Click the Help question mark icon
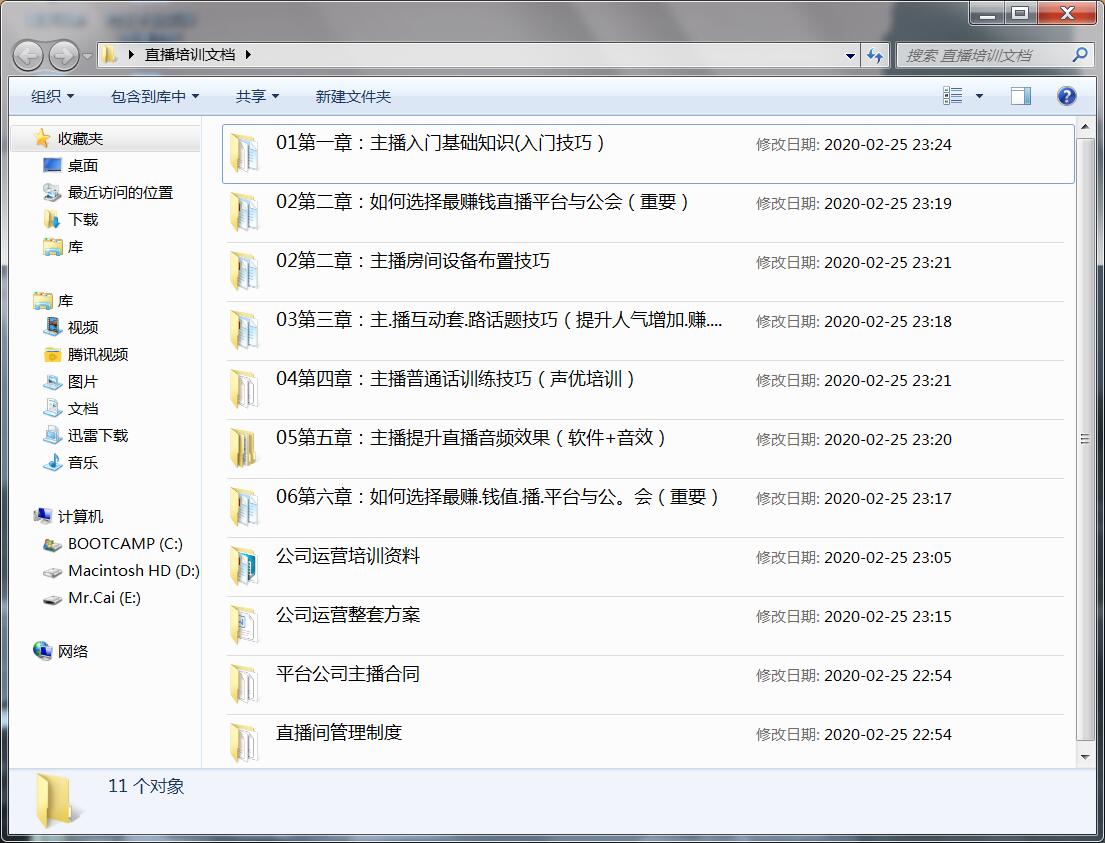This screenshot has height=843, width=1105. tap(1066, 96)
